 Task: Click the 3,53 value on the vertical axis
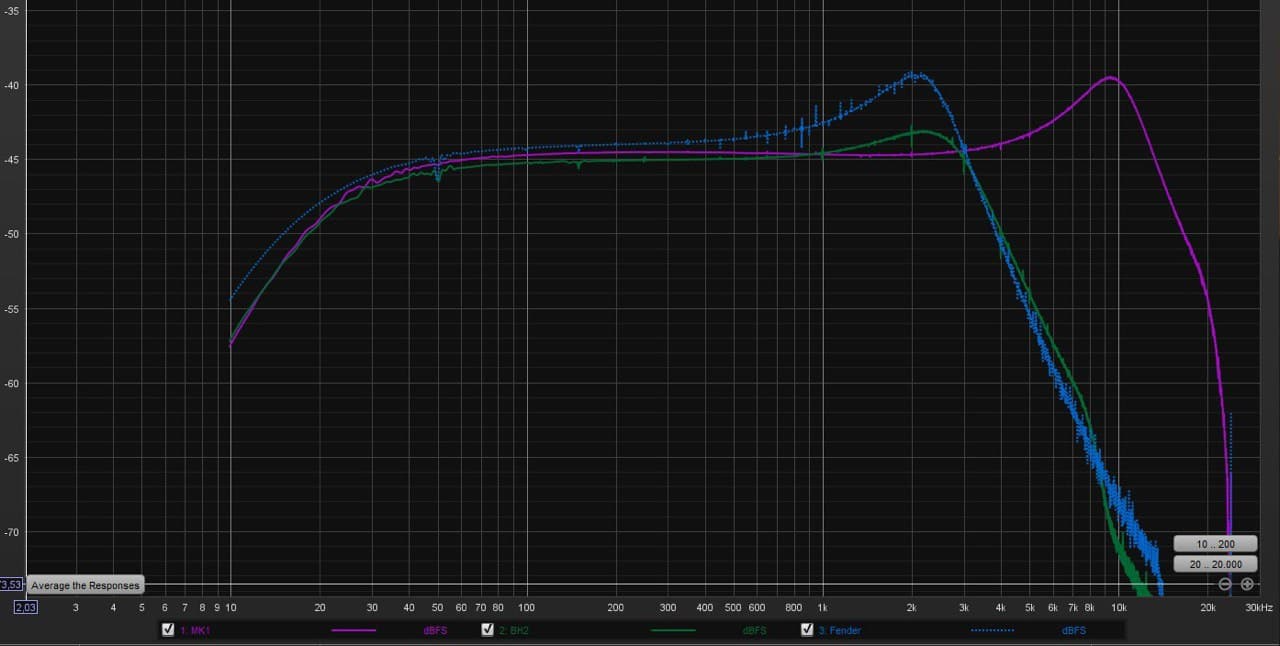[x=10, y=584]
